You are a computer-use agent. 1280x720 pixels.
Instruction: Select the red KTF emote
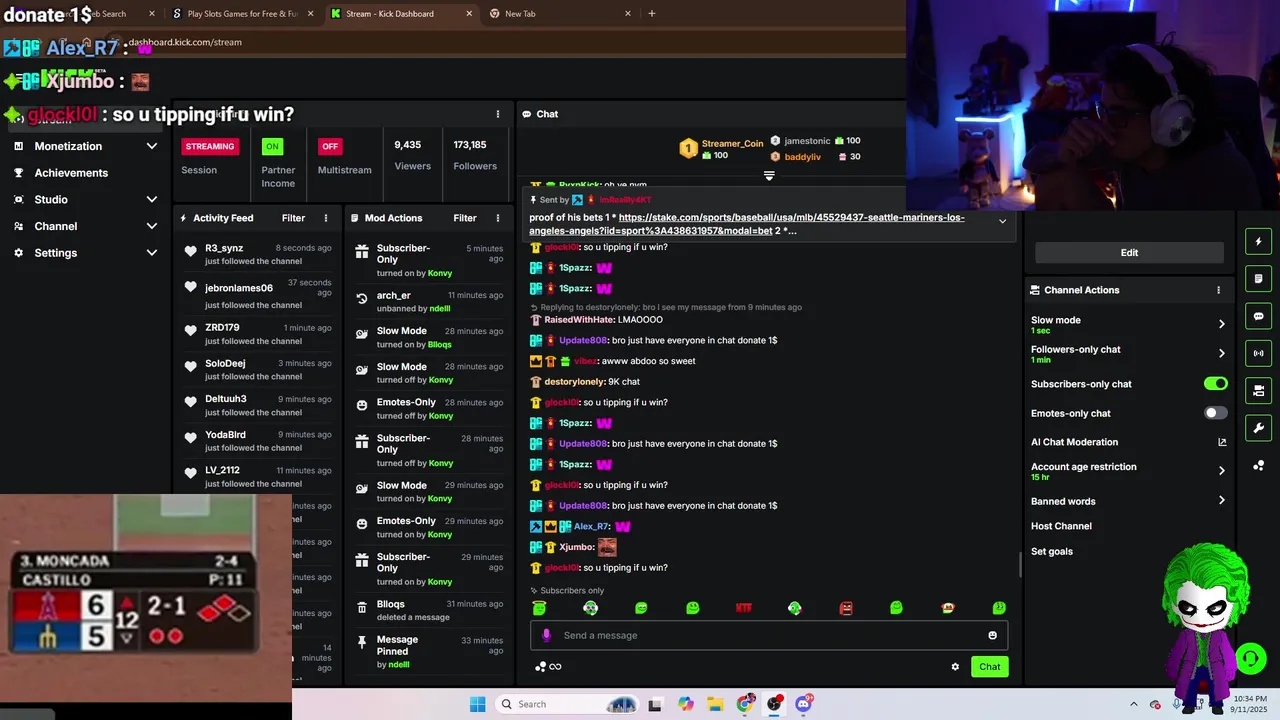pos(743,608)
